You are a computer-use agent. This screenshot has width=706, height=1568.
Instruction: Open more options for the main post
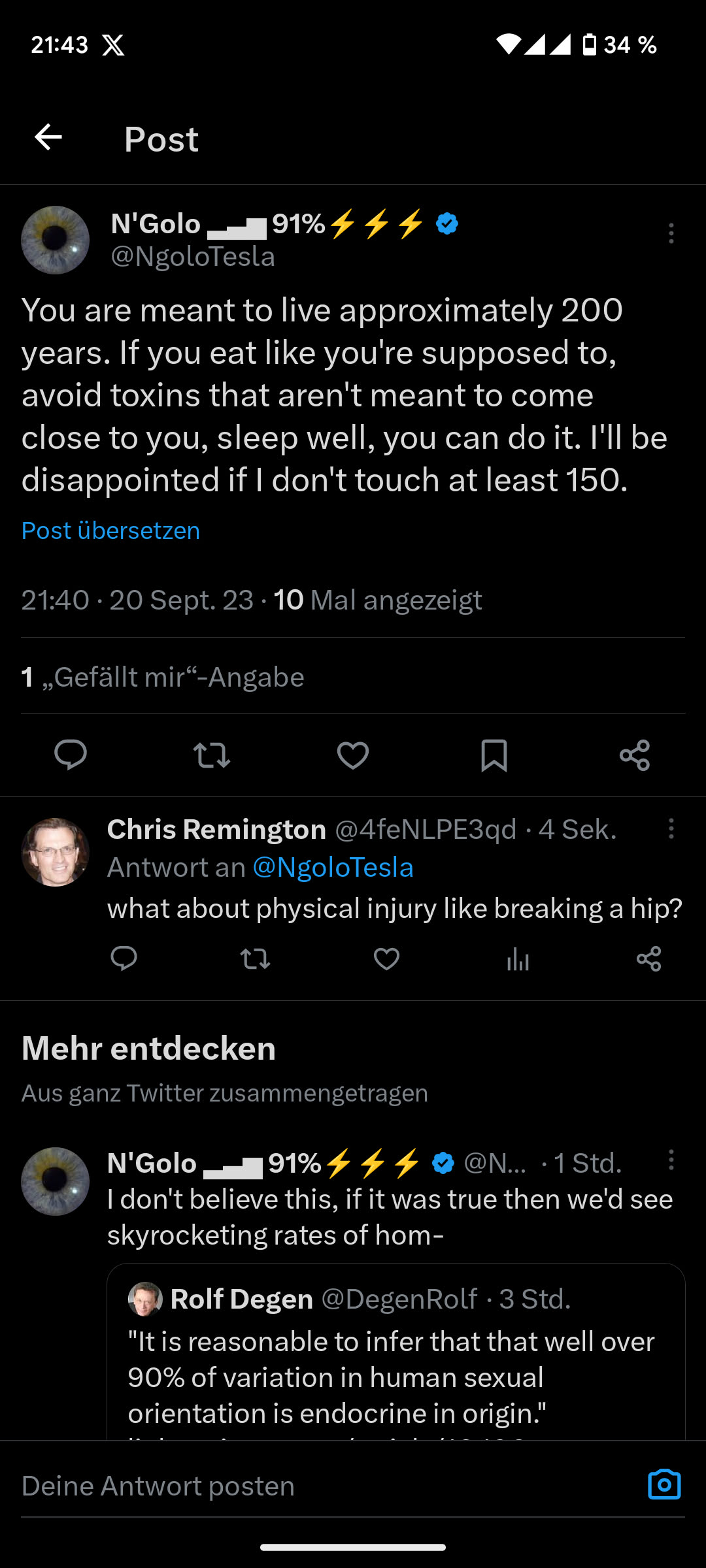coord(671,233)
